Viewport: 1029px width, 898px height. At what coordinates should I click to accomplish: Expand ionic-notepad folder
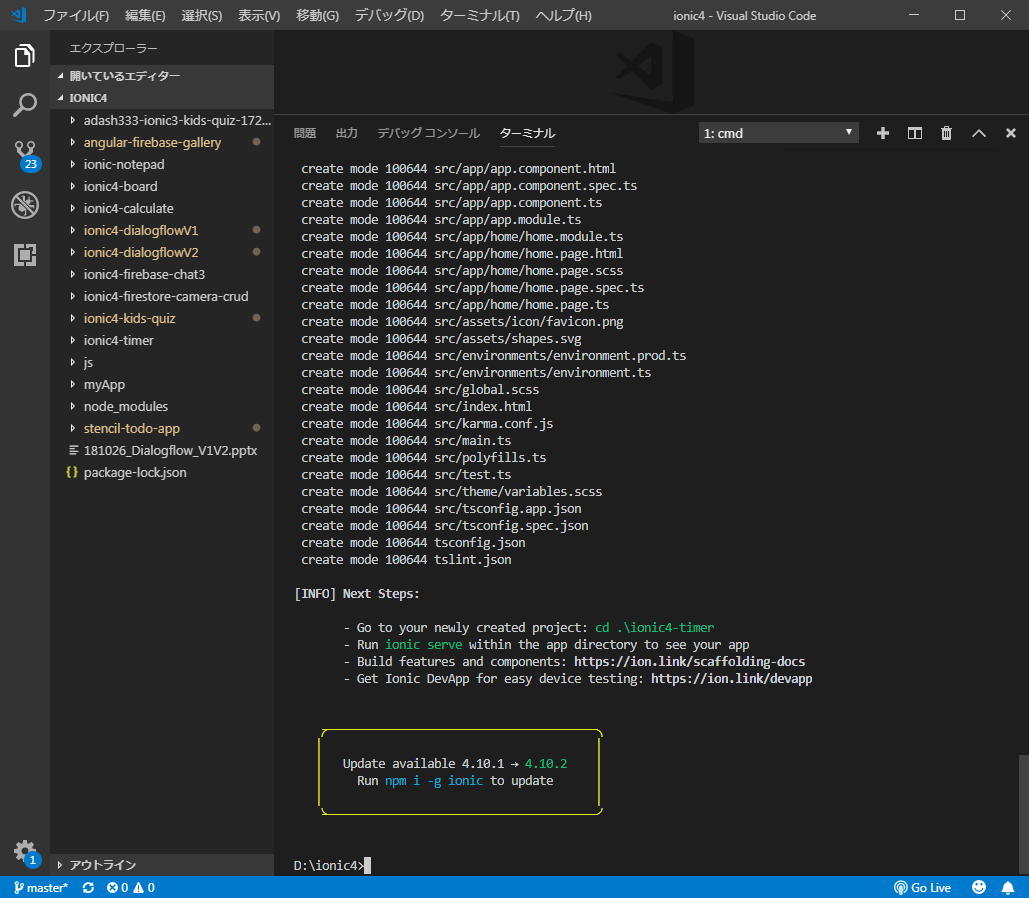(x=162, y=164)
